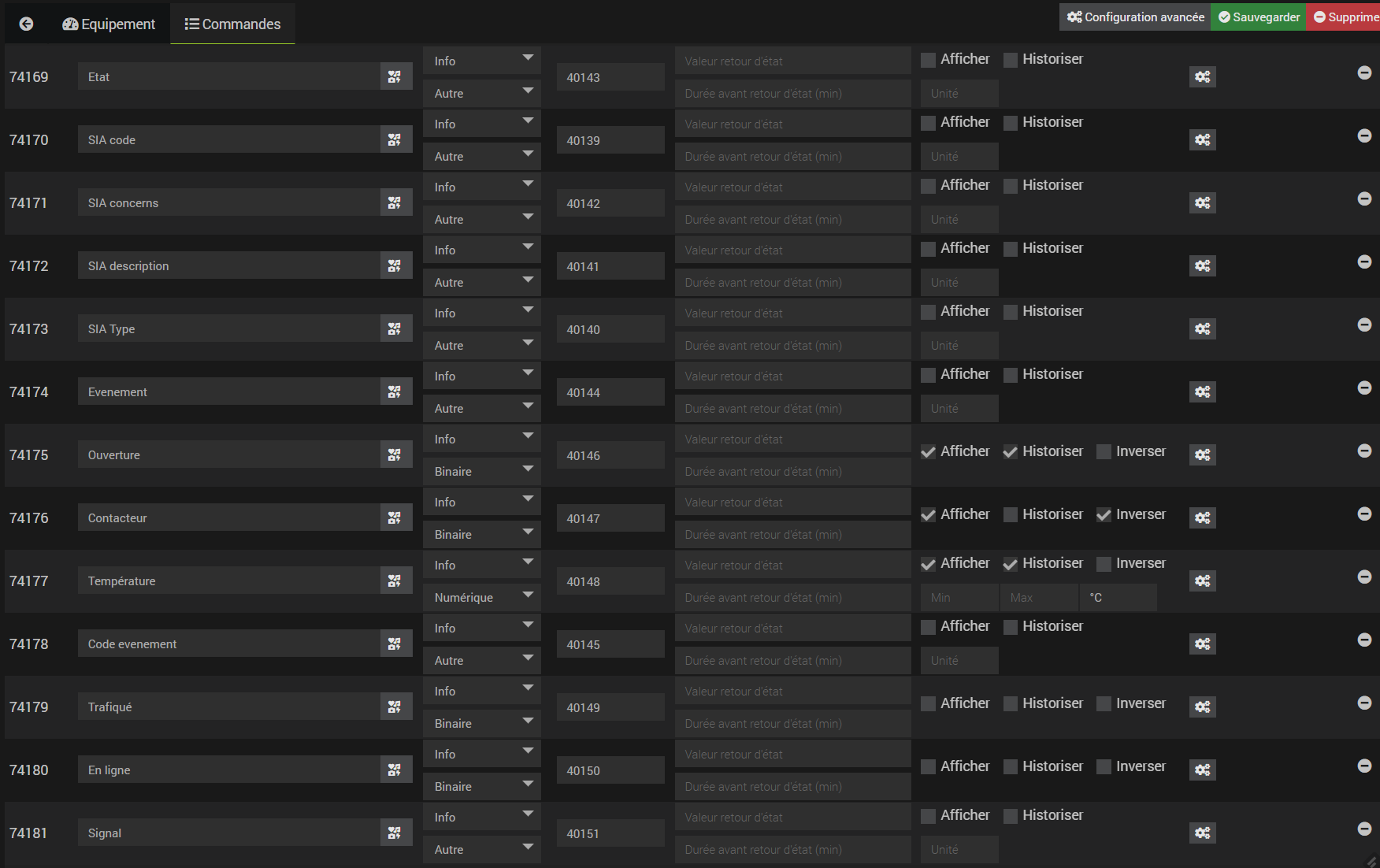Open advanced settings gears for SIA Type row
Viewport: 1380px width, 868px height.
tap(1203, 328)
